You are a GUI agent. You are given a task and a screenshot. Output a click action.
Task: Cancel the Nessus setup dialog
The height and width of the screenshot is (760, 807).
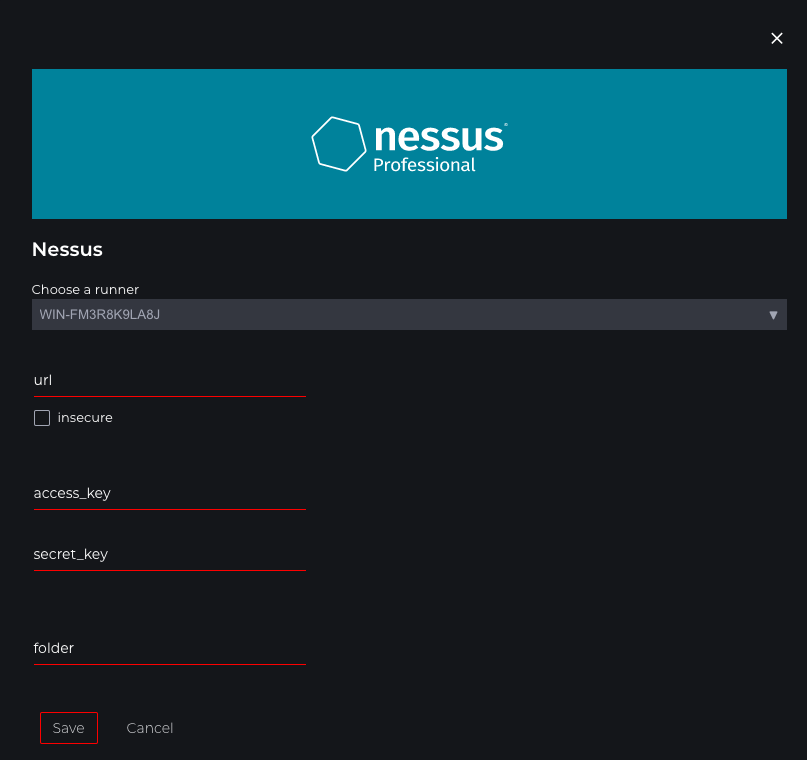click(150, 728)
